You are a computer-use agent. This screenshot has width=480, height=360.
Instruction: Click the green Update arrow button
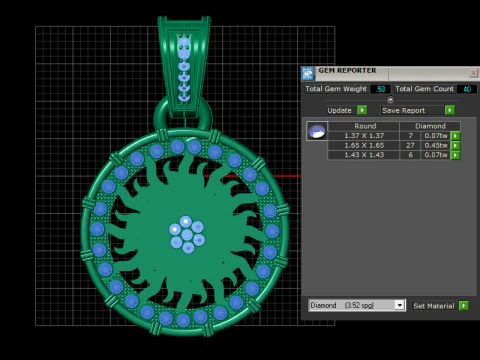pos(362,110)
